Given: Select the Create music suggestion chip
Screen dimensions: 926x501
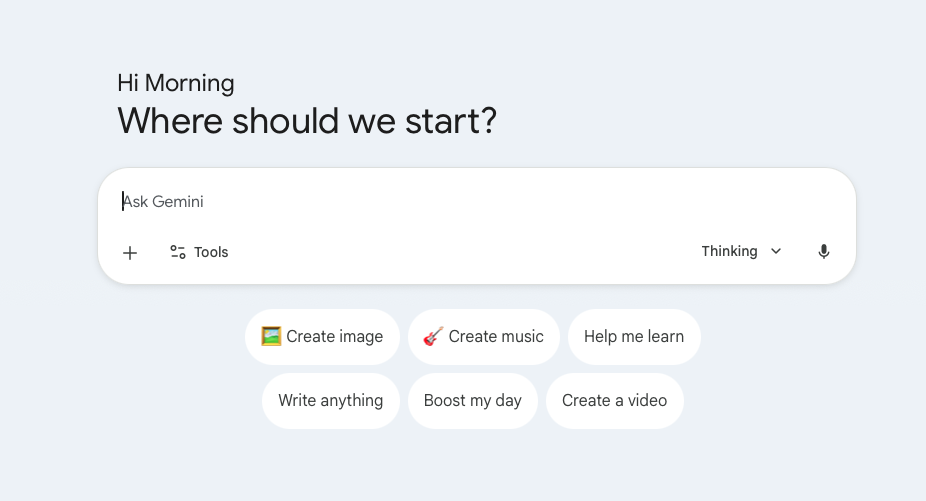Looking at the screenshot, I should [x=484, y=337].
